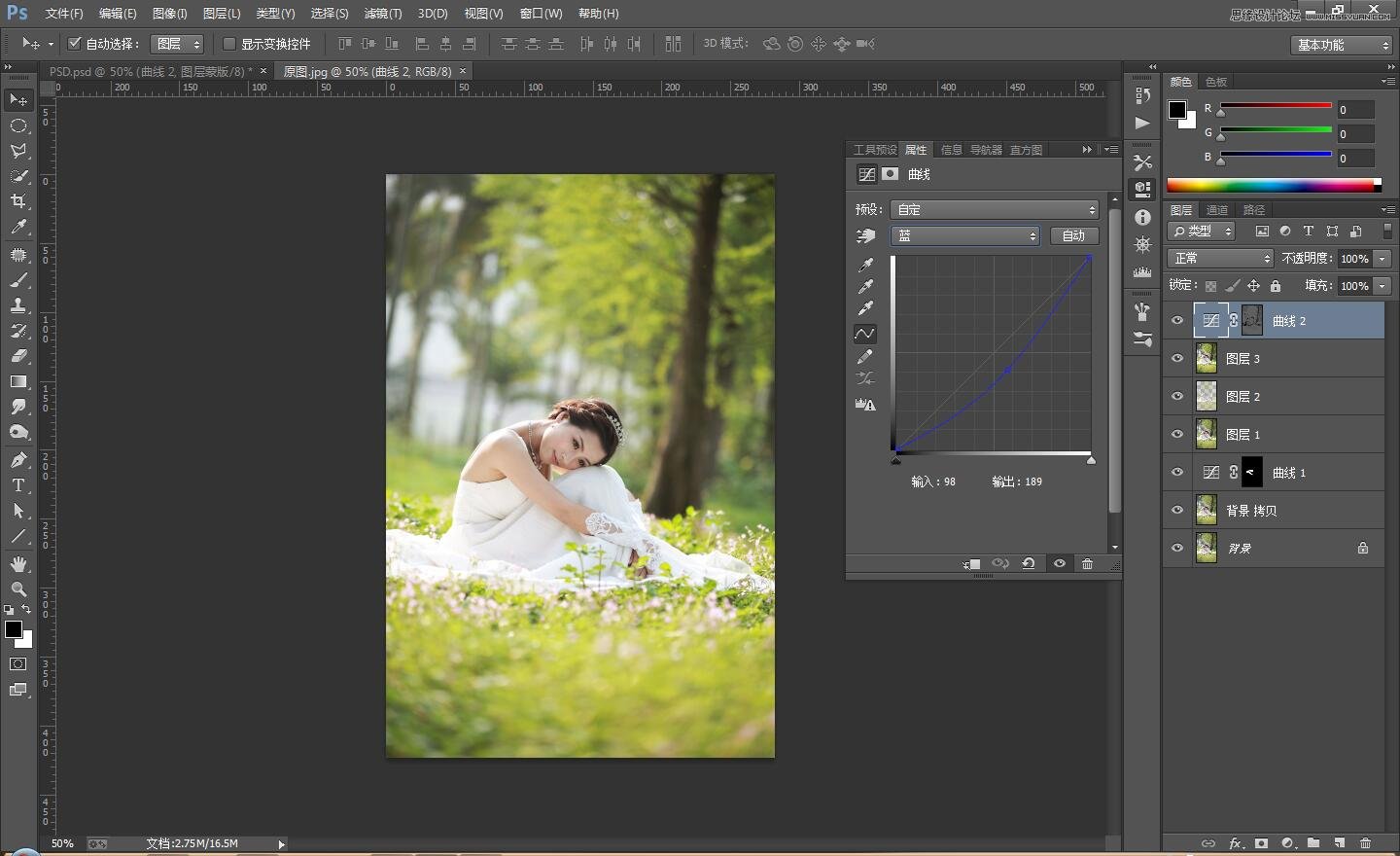Select the Zoom tool
Image resolution: width=1400 pixels, height=856 pixels.
tap(18, 589)
